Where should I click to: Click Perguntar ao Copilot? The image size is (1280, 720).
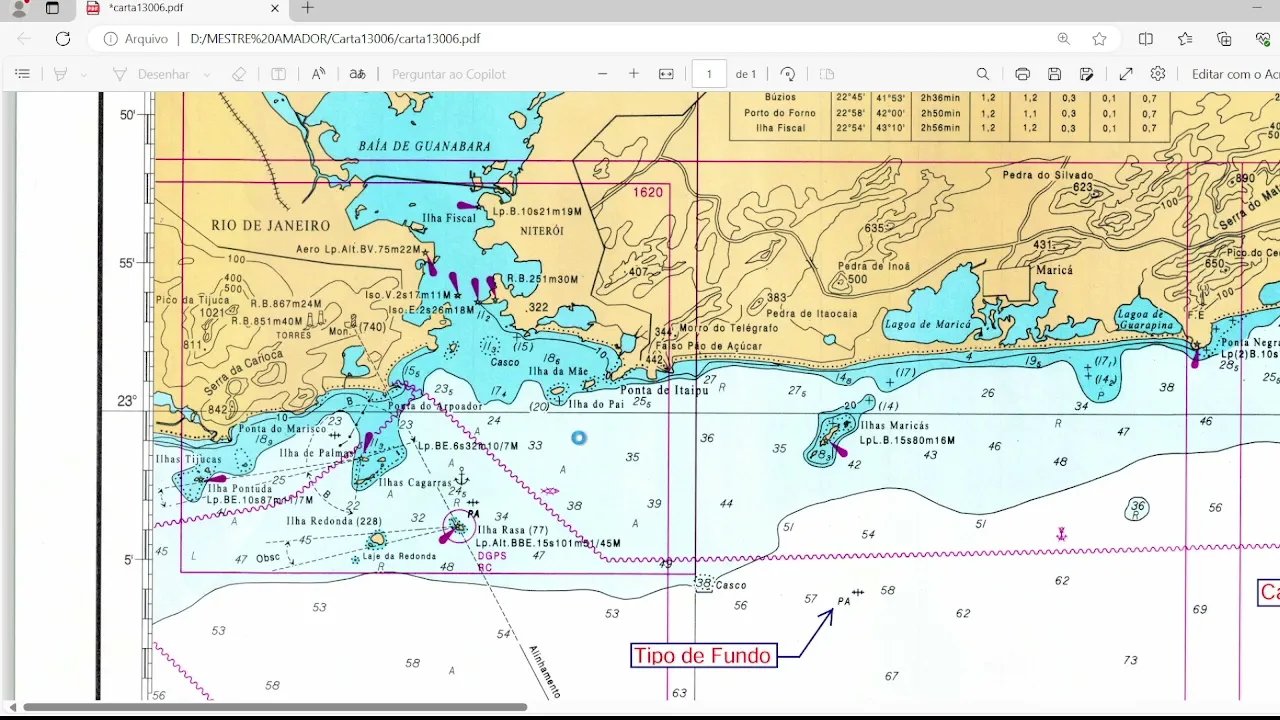(449, 74)
